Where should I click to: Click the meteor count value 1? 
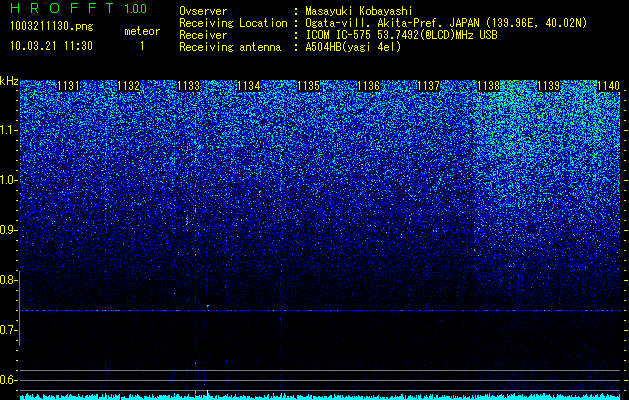click(142, 46)
